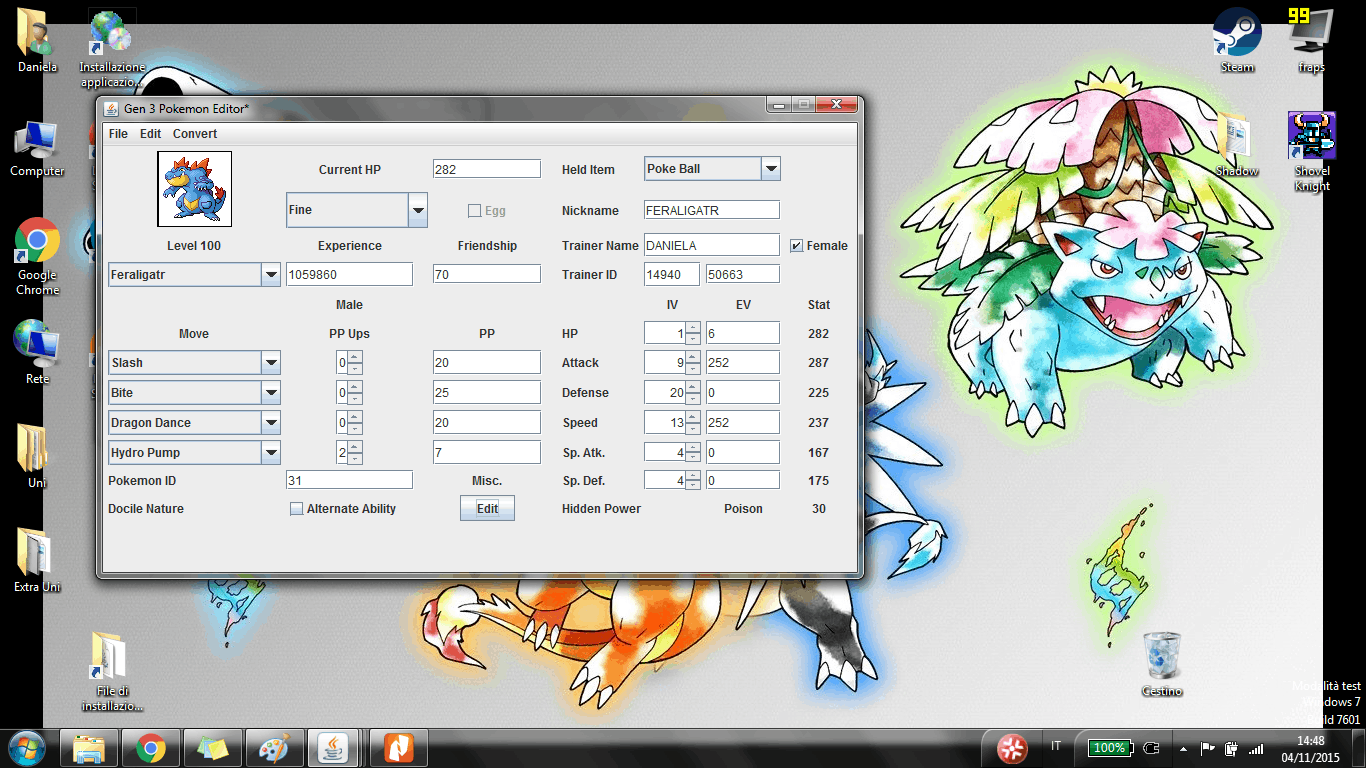Click the Misc. Edit button
Viewport: 1366px width, 768px height.
pos(487,509)
